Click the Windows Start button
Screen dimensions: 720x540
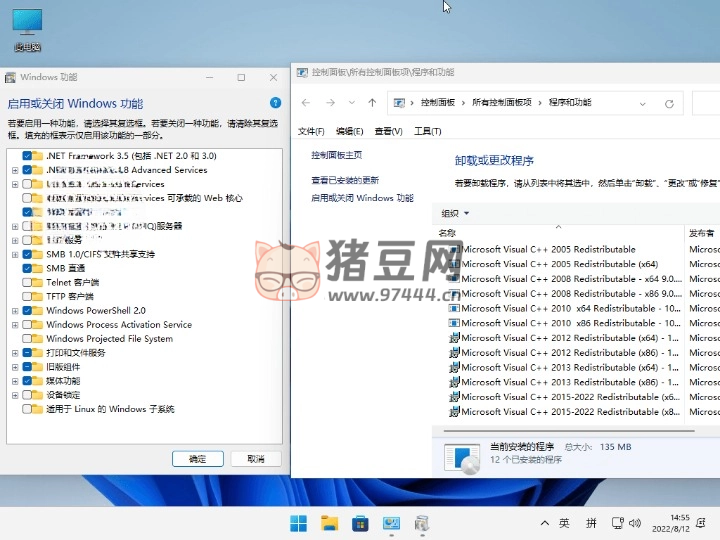point(298,523)
